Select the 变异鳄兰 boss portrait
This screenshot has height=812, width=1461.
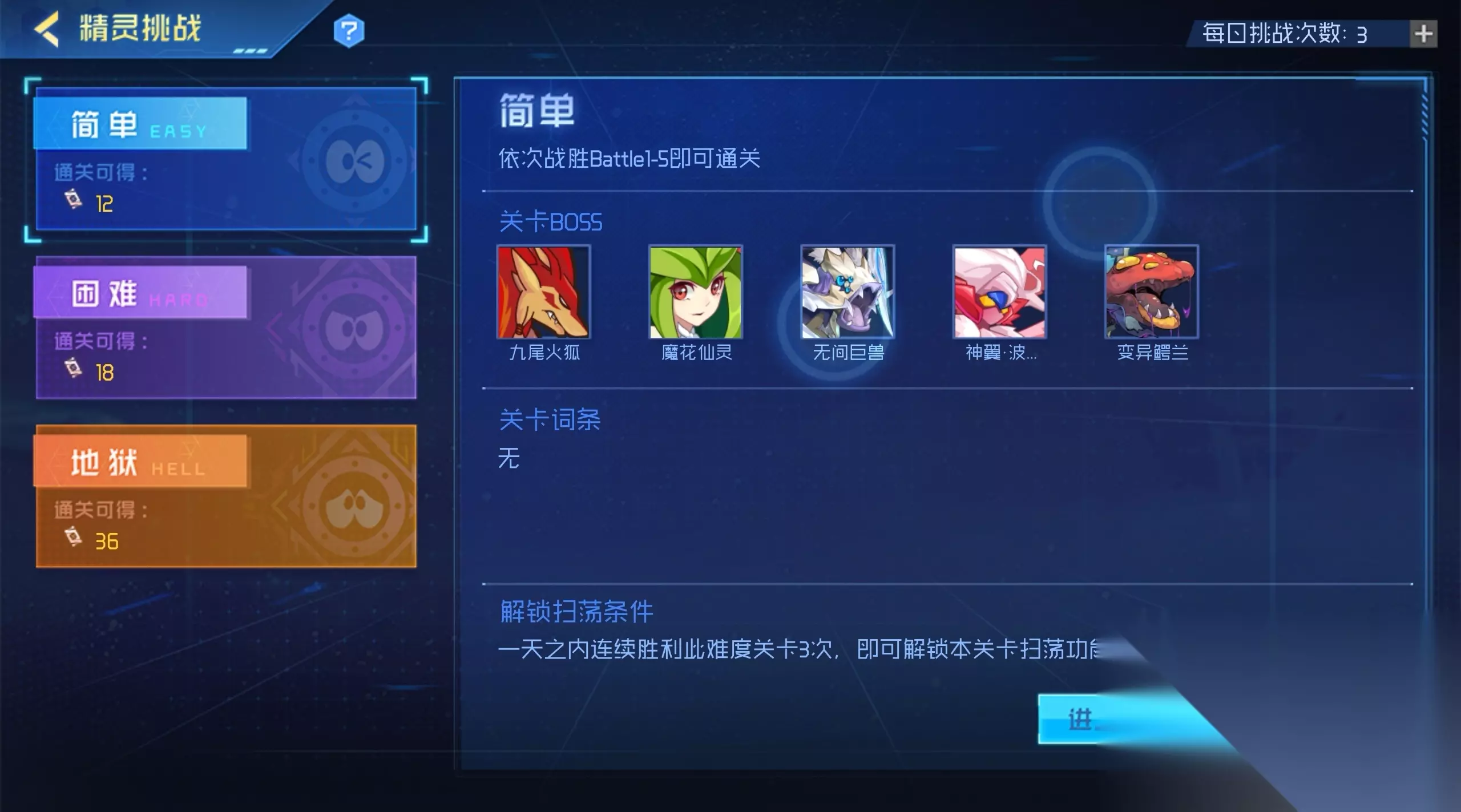[1152, 292]
